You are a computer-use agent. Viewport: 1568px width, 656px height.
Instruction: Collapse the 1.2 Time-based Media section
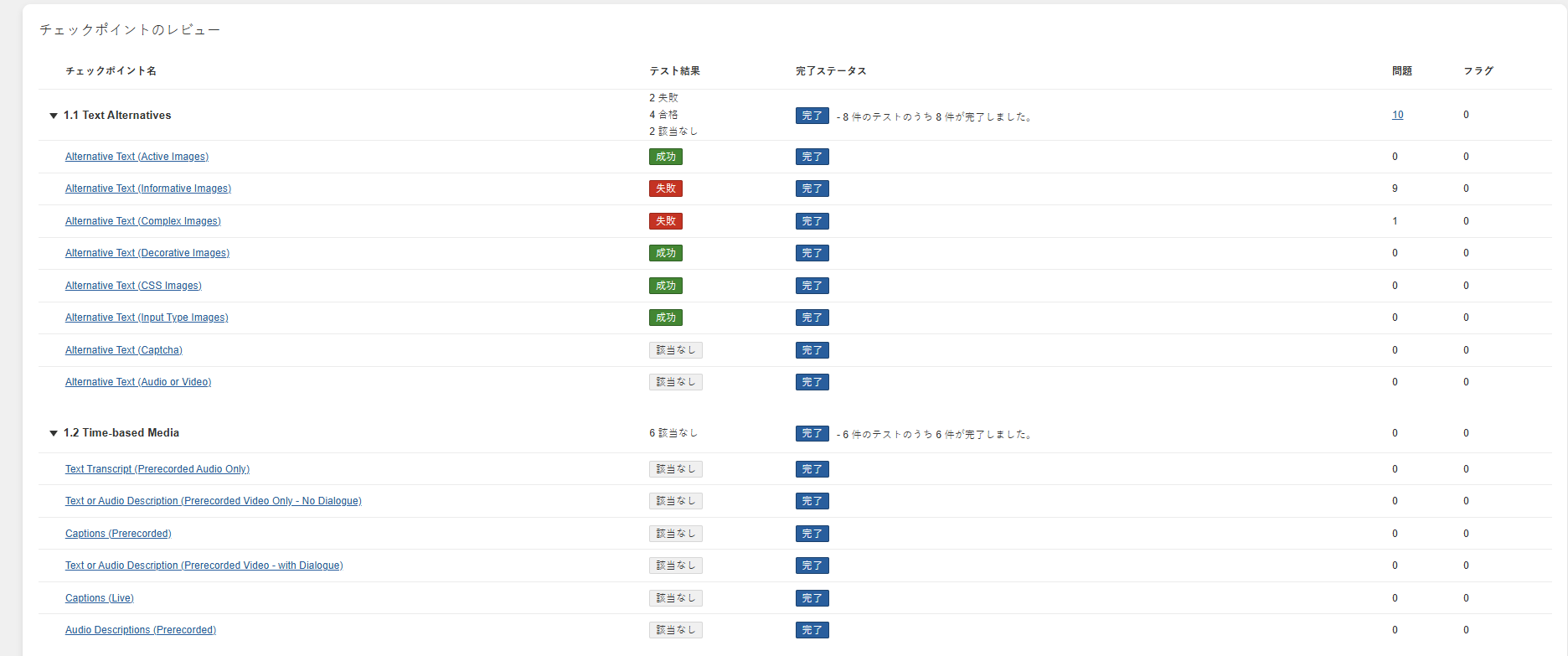[x=54, y=433]
